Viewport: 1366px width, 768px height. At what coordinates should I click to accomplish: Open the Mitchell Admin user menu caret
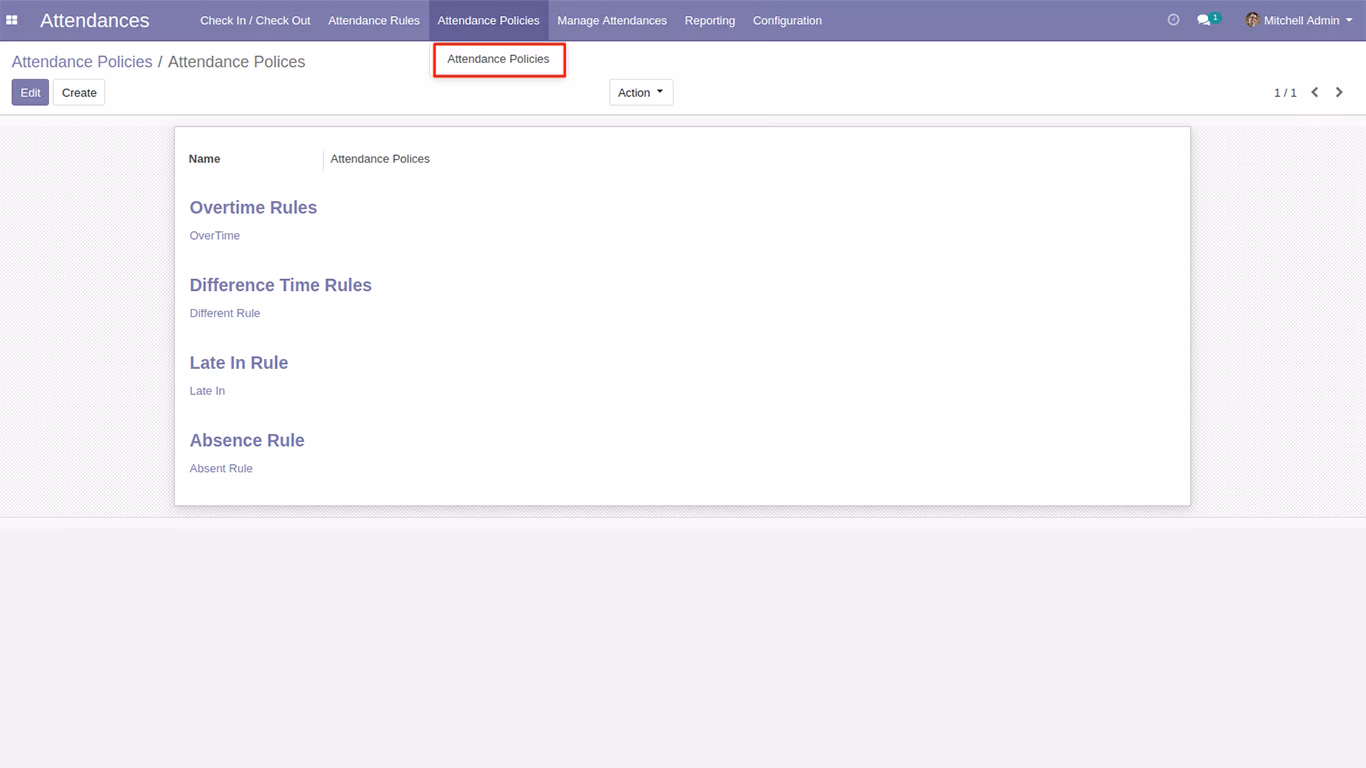(x=1349, y=20)
